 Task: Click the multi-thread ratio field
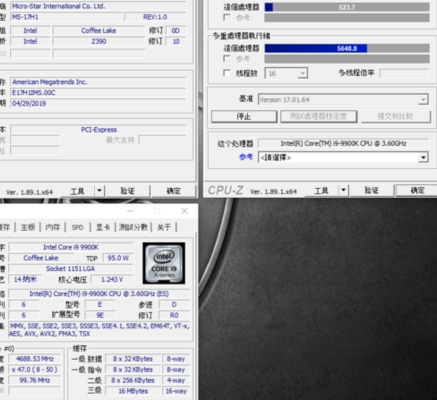tap(404, 73)
